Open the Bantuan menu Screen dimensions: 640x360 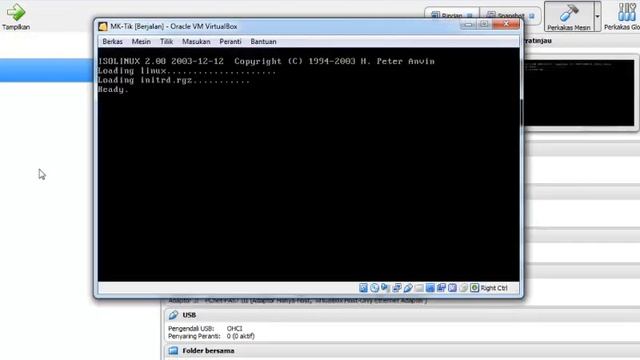263,42
